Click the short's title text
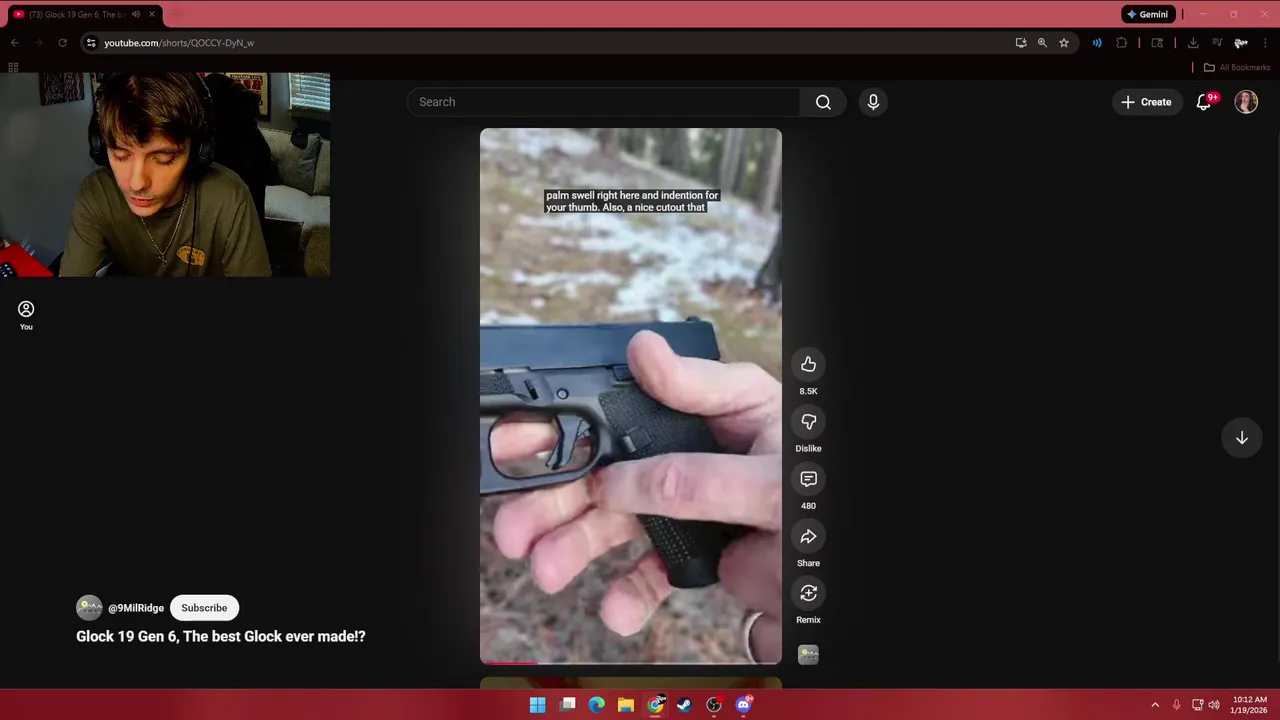1280x720 pixels. click(221, 636)
